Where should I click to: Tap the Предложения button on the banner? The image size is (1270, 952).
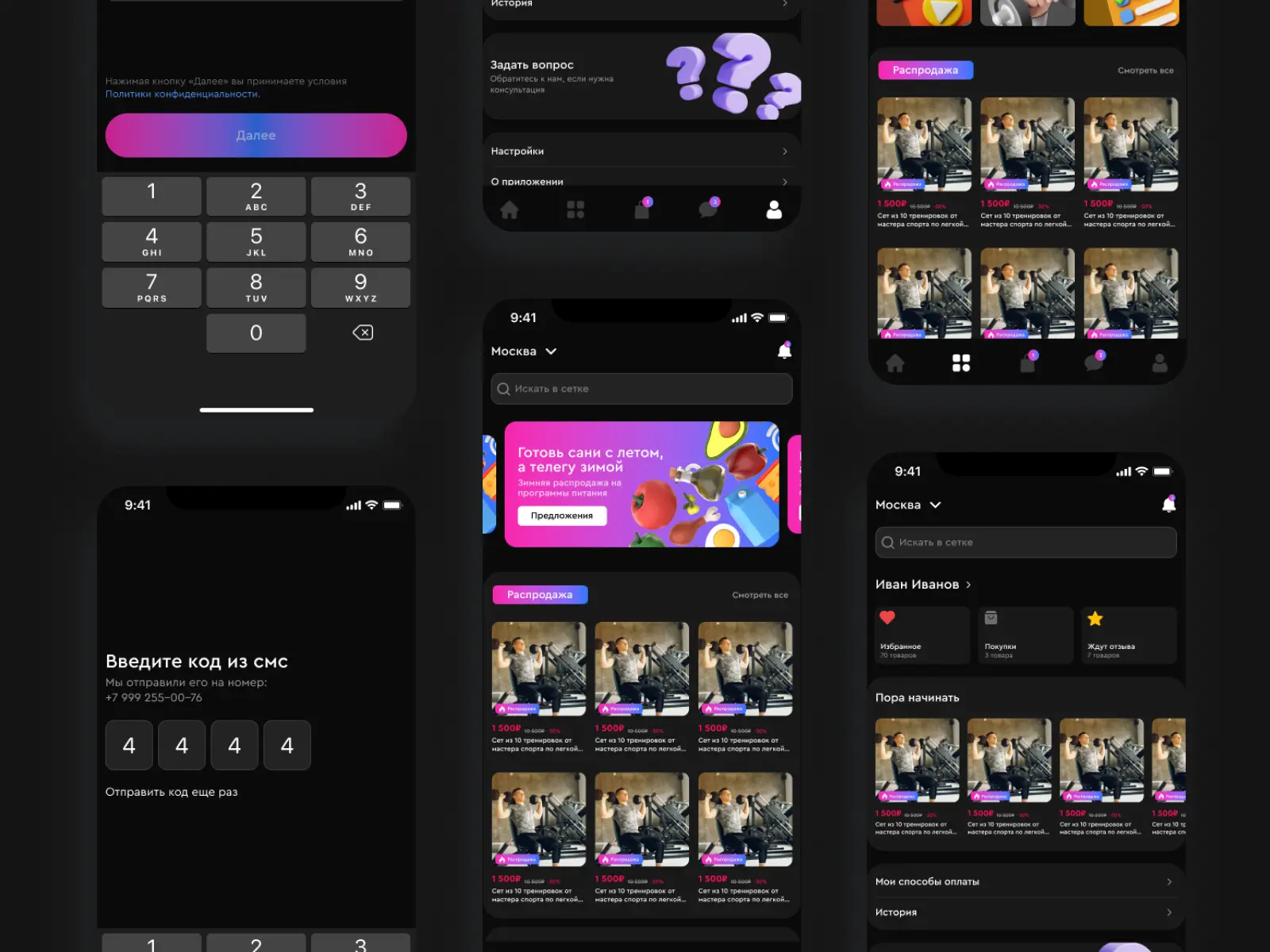[562, 516]
